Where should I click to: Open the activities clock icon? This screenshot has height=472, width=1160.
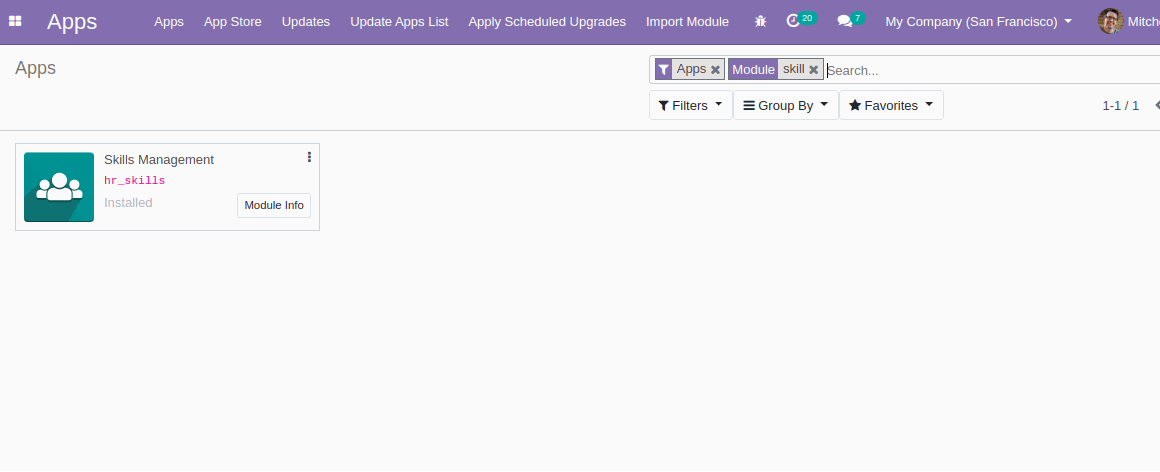coord(793,21)
